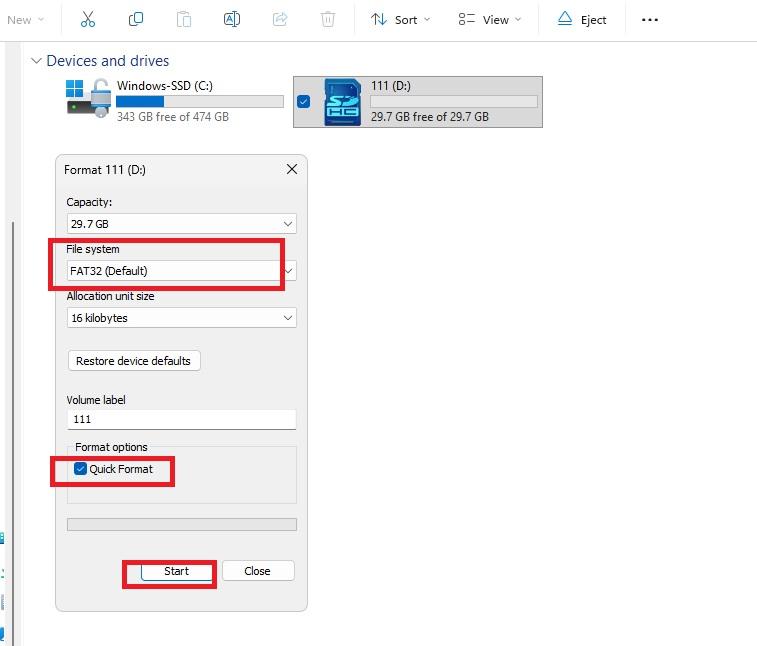Click the Share icon in toolbar
Viewport: 757px width, 646px height.
[x=280, y=19]
